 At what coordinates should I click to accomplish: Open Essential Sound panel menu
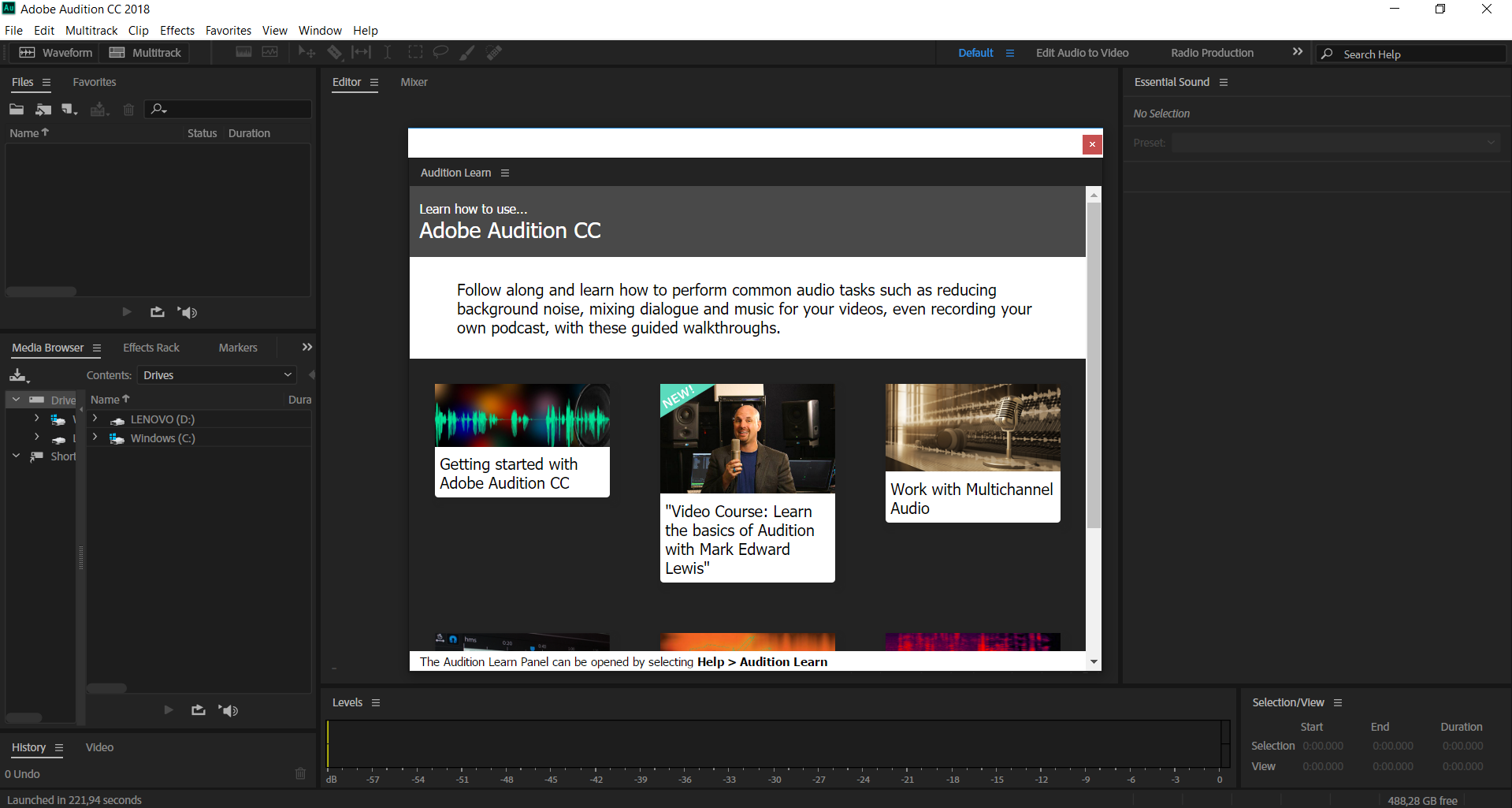point(1224,82)
